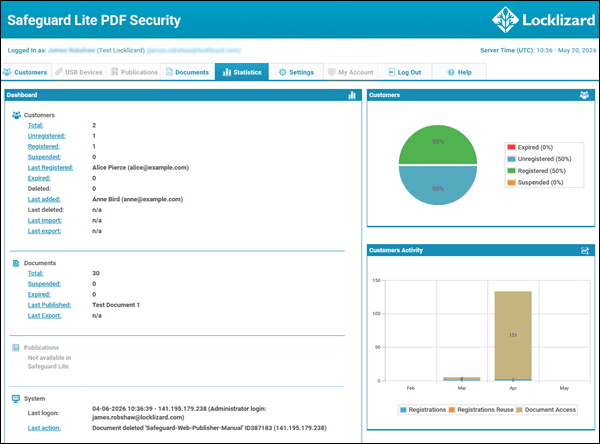Open the Last Registered link

coord(50,168)
